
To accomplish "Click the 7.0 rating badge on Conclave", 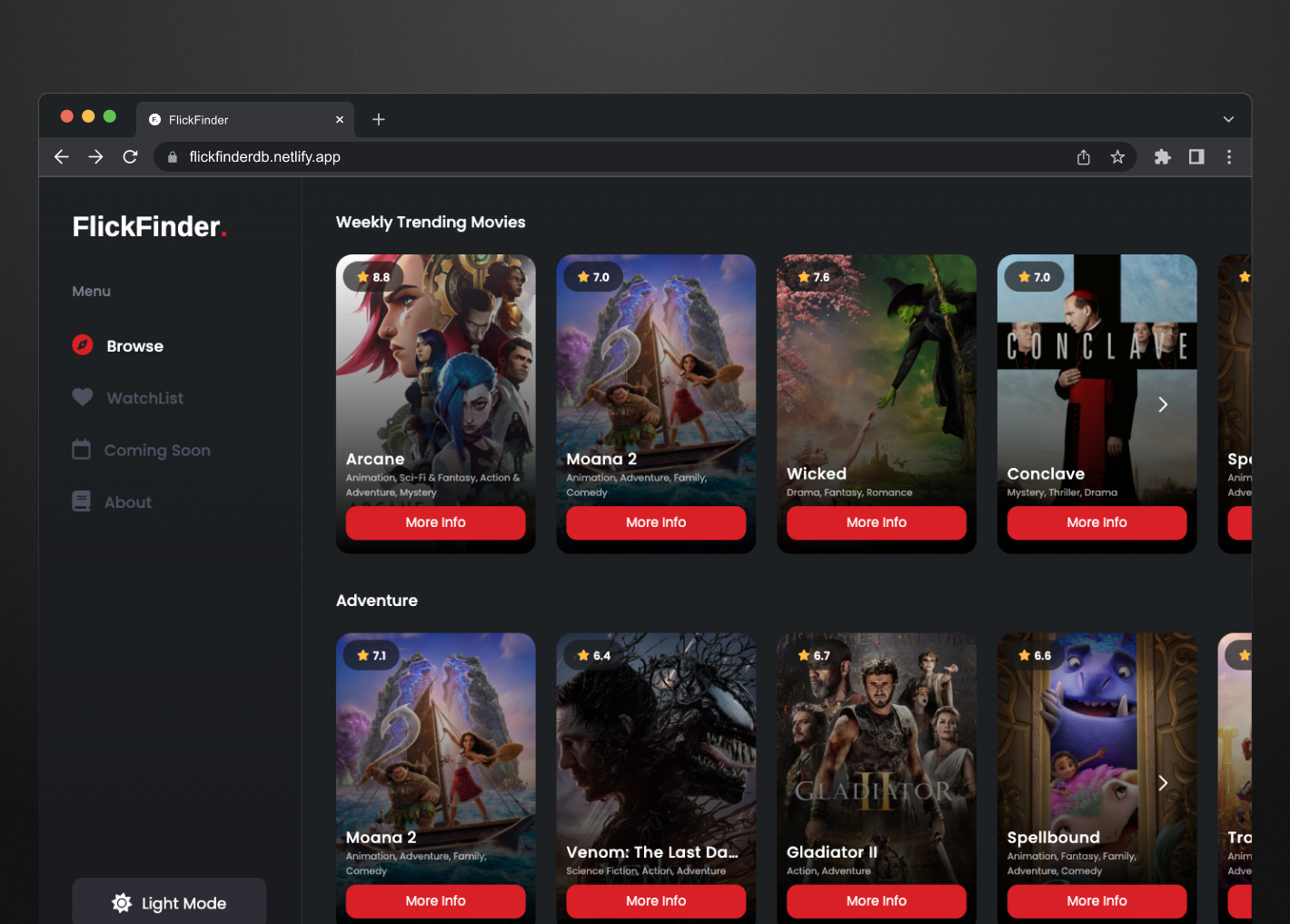I will (x=1034, y=277).
